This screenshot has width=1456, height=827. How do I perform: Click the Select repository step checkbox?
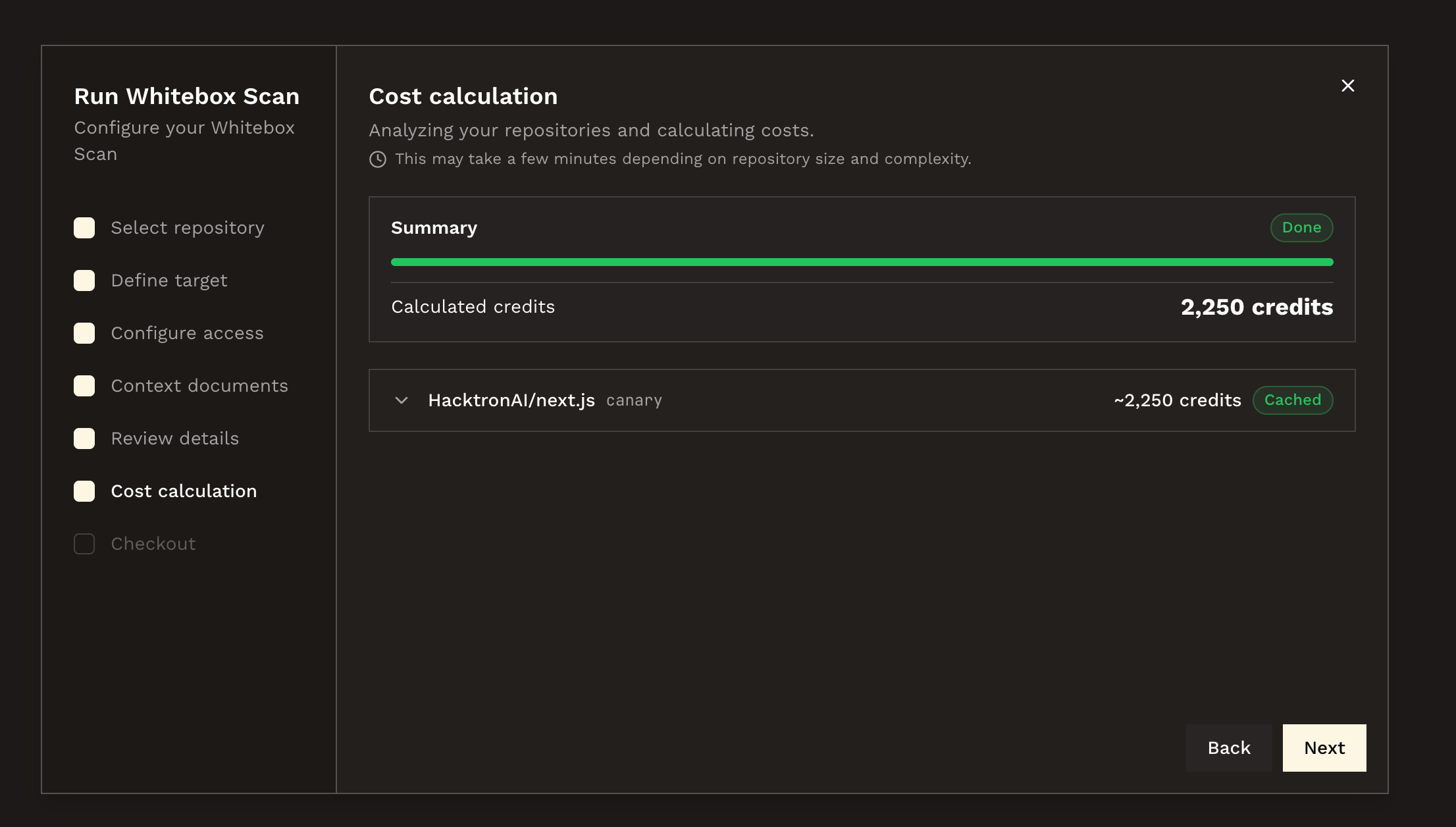(84, 228)
